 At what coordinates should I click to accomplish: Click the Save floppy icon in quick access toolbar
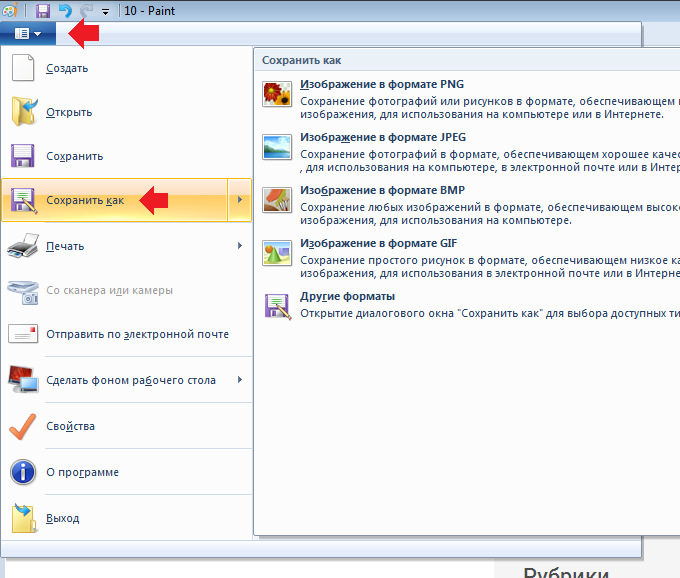coord(42,10)
